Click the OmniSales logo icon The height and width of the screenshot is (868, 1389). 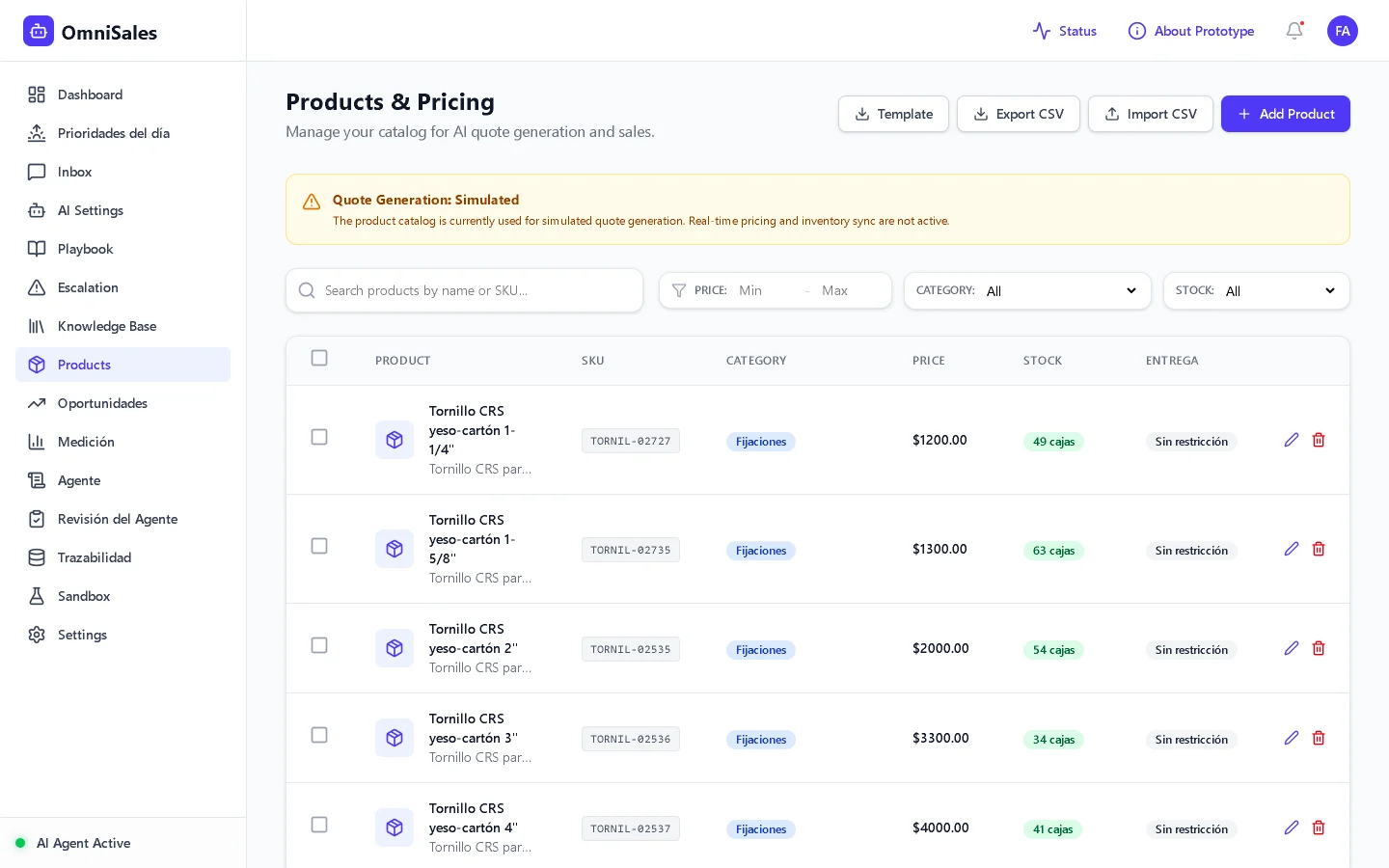39,31
